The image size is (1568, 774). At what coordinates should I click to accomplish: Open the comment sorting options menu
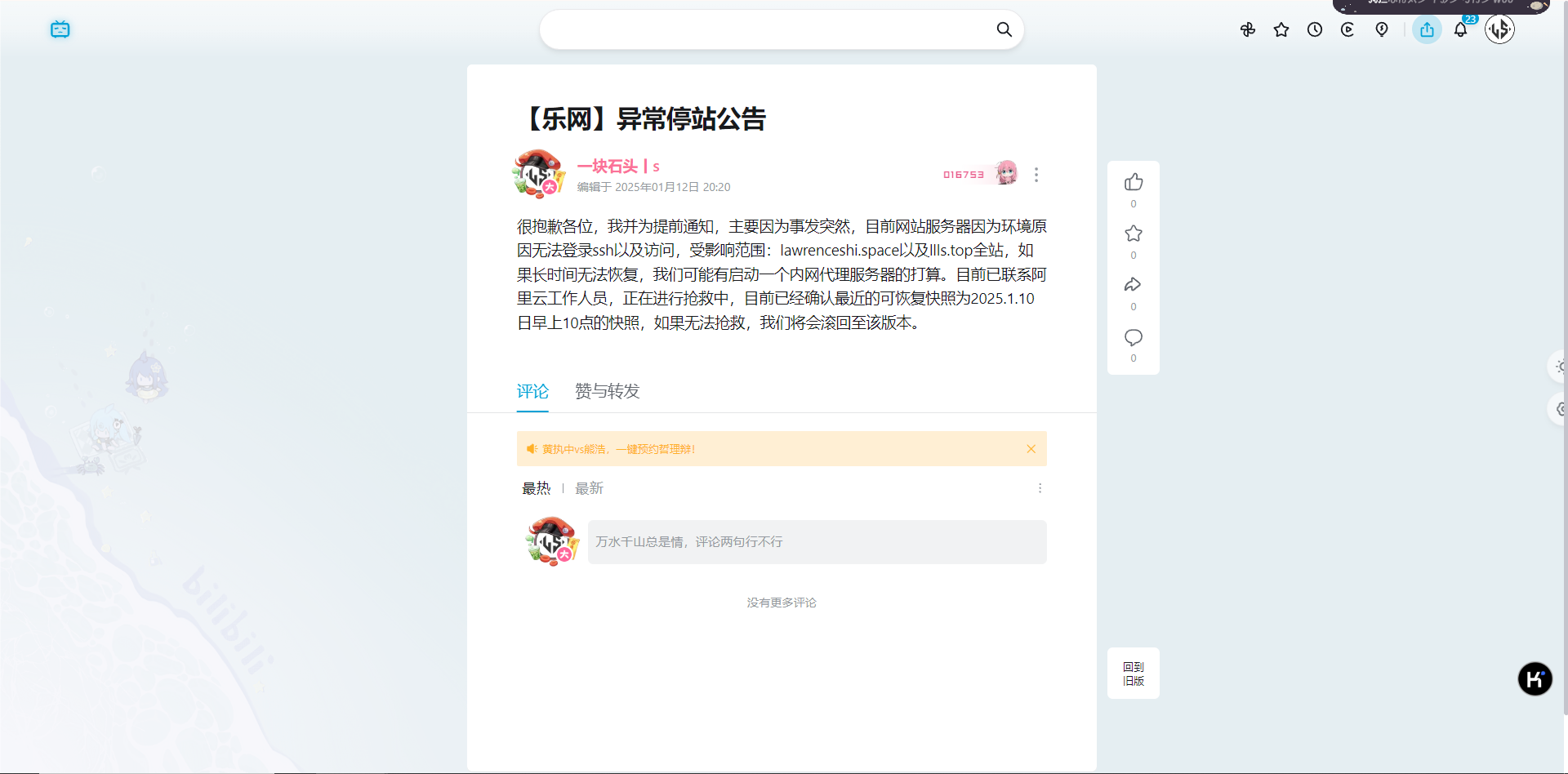click(x=1040, y=488)
